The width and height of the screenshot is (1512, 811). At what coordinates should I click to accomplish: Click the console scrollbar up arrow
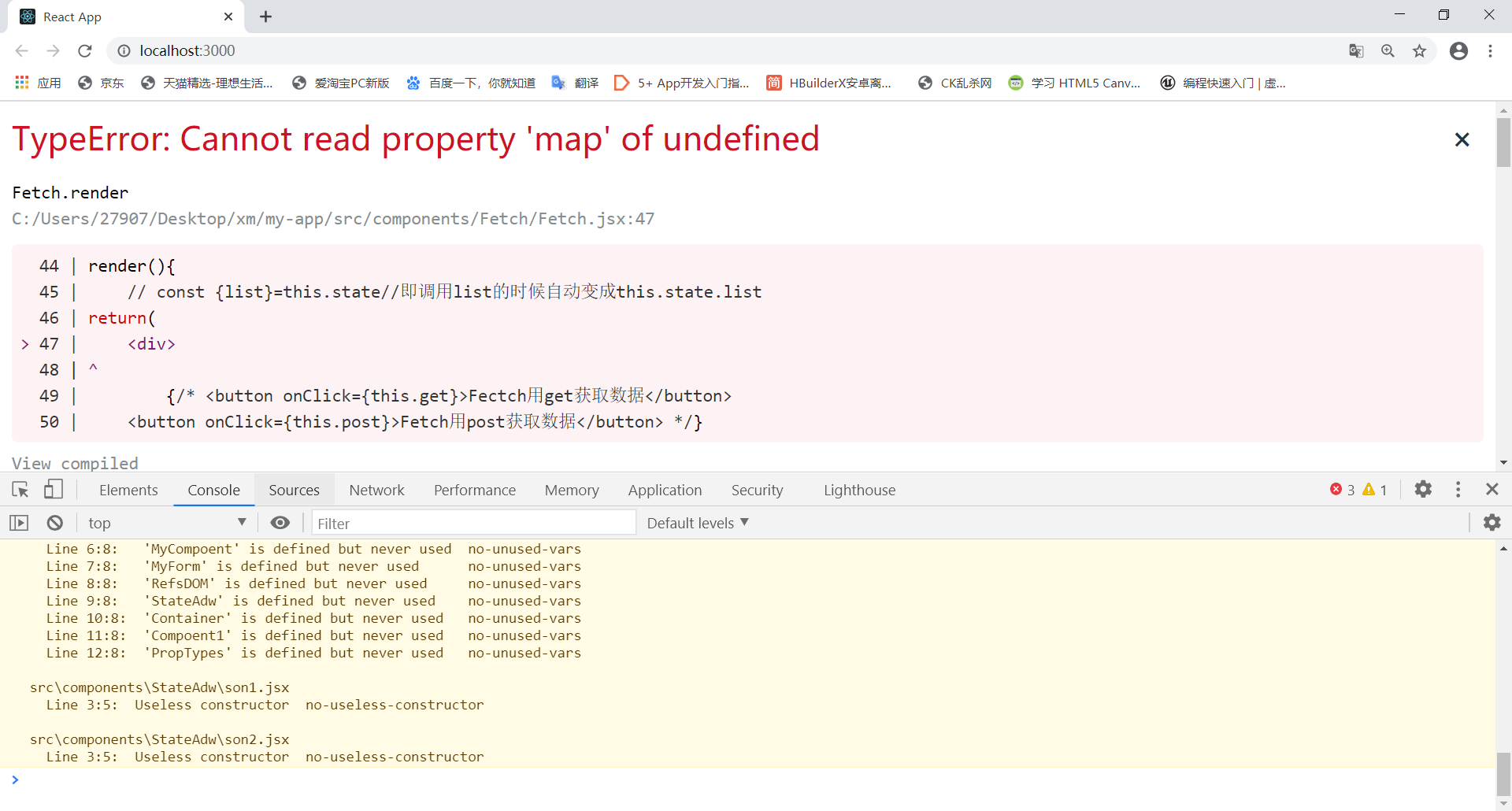[x=1503, y=549]
